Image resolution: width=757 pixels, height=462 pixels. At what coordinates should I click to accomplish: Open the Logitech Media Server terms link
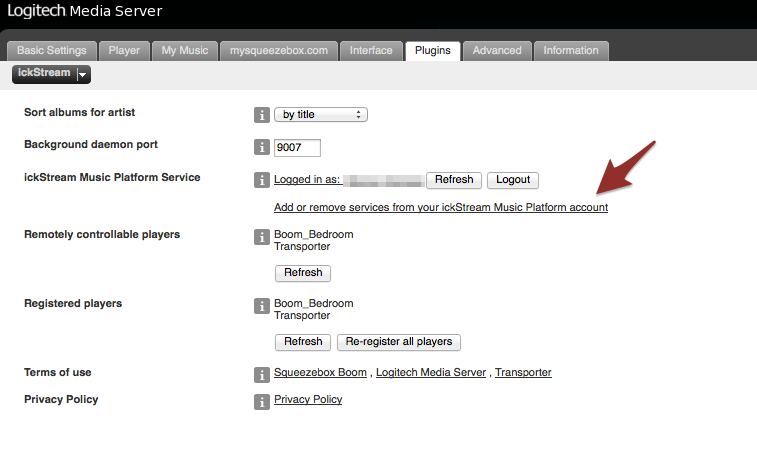click(431, 373)
